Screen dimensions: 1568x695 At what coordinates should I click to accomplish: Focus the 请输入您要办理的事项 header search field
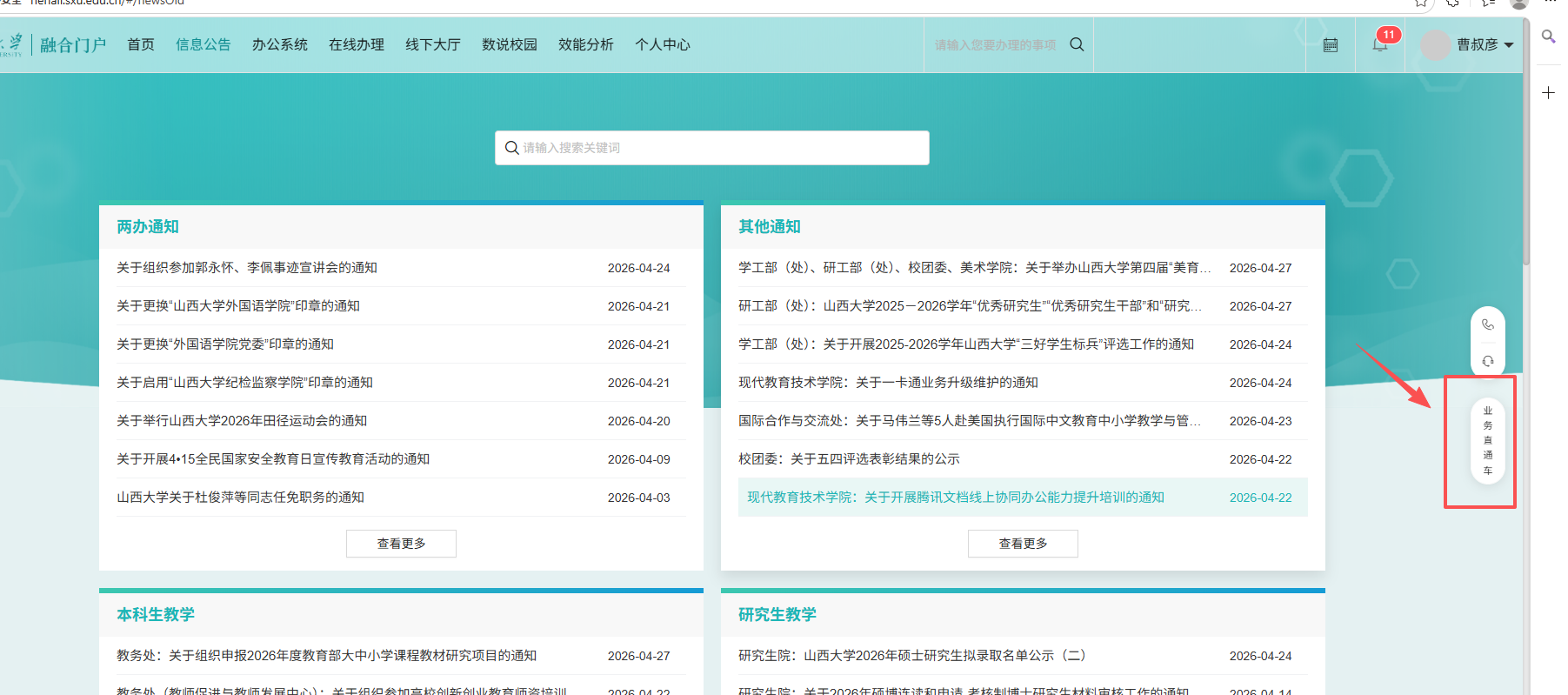[996, 45]
